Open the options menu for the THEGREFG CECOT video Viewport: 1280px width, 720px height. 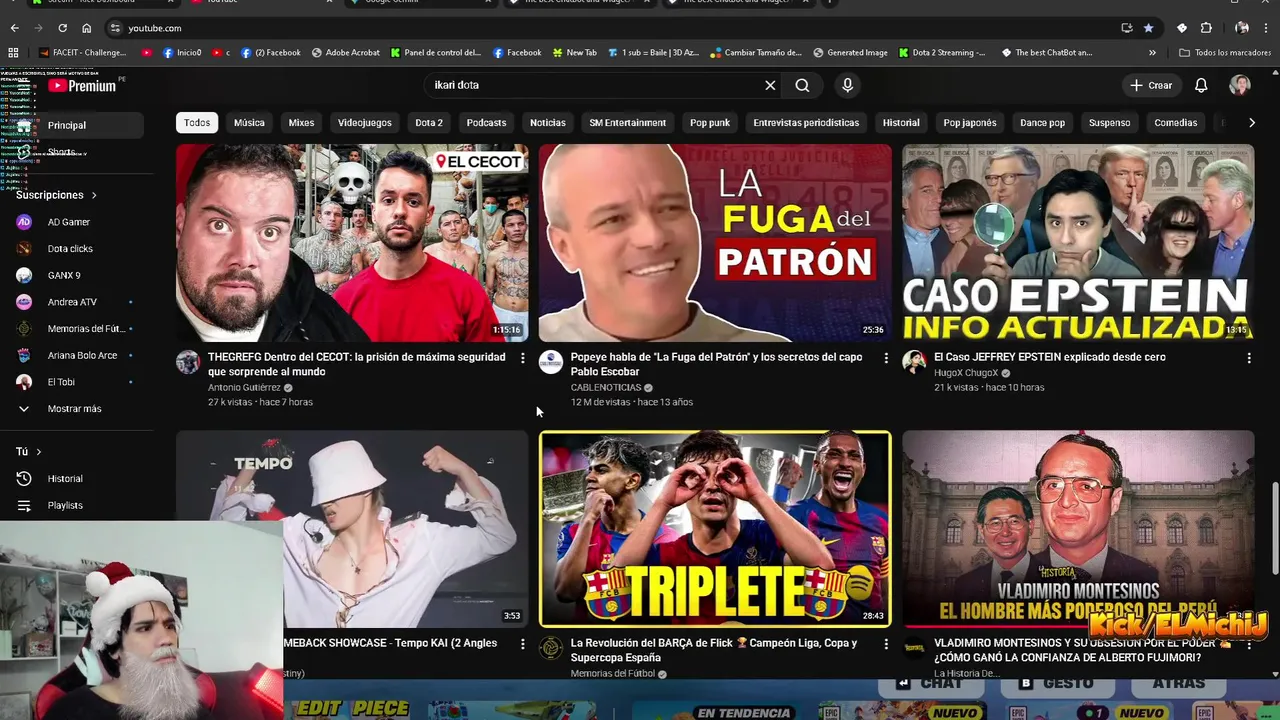click(522, 358)
